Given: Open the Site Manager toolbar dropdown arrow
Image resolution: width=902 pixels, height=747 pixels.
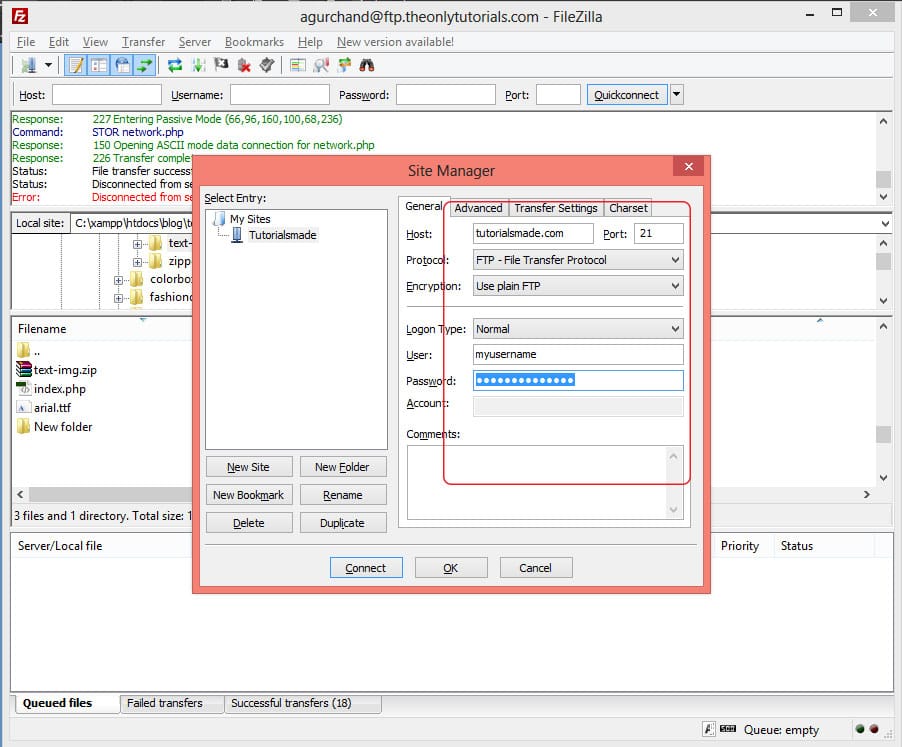Looking at the screenshot, I should [x=48, y=65].
